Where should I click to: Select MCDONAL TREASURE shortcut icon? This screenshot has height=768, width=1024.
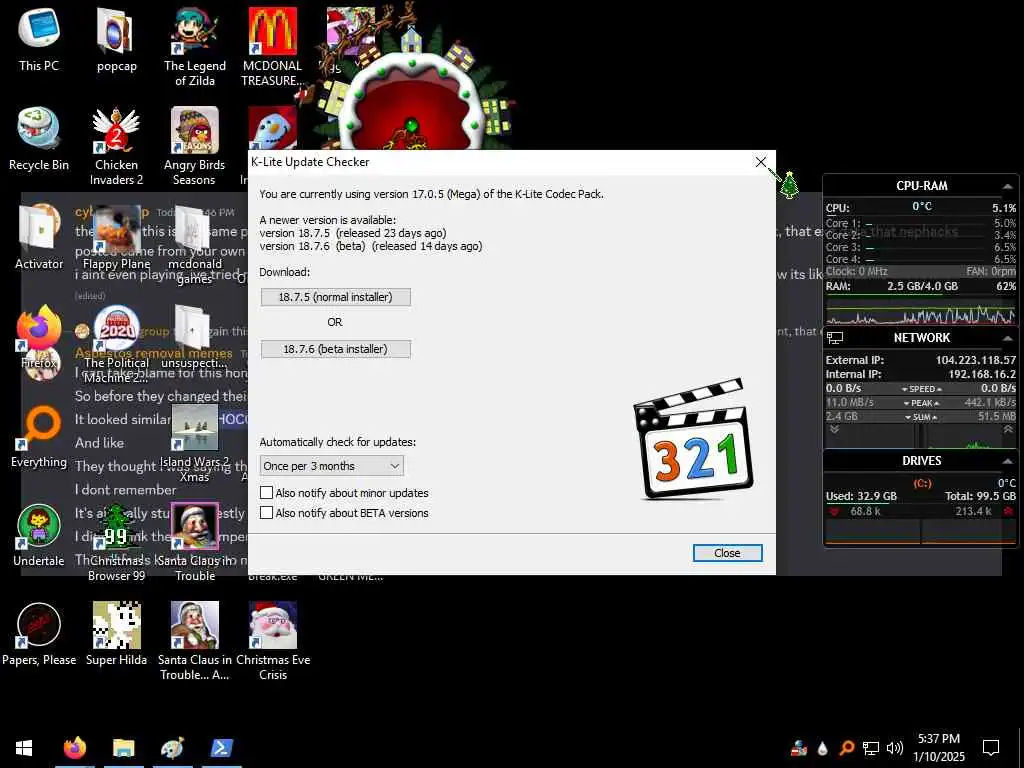click(x=272, y=47)
